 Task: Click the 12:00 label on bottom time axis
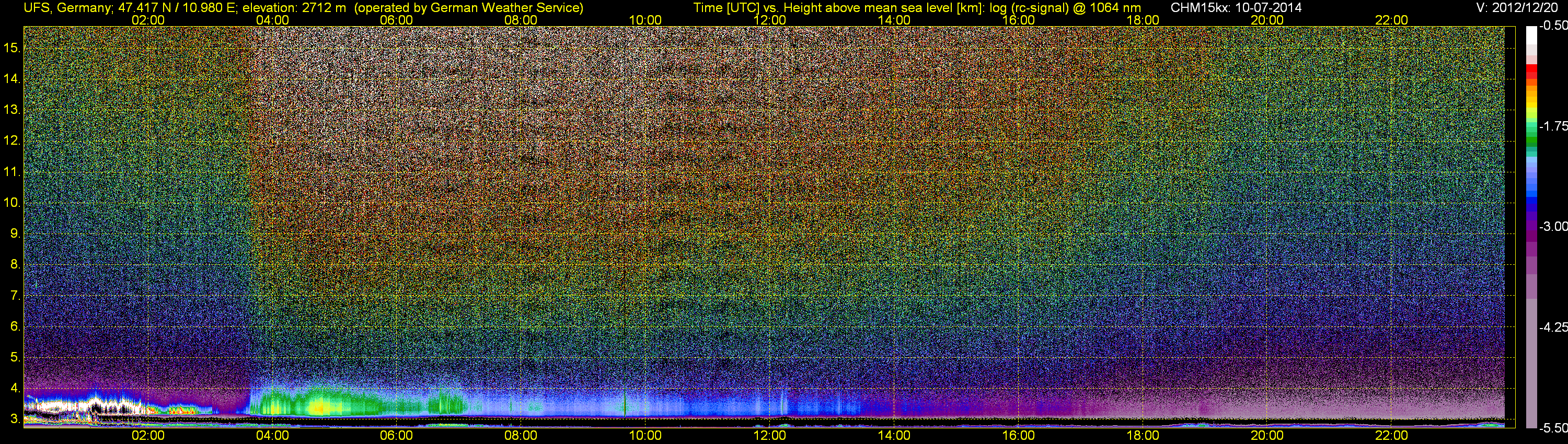(769, 436)
